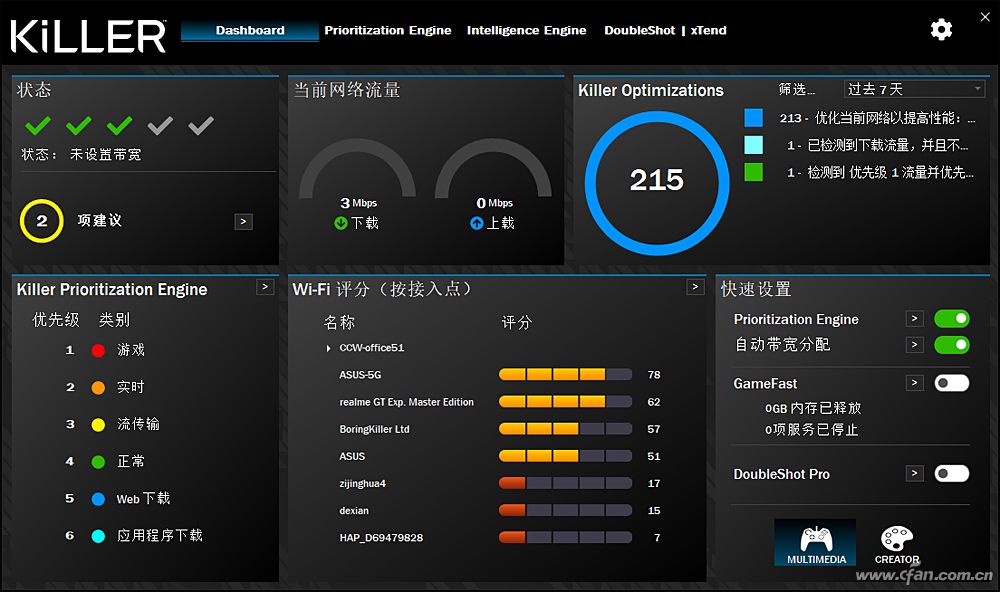Click the first green status checkmark

pos(38,125)
